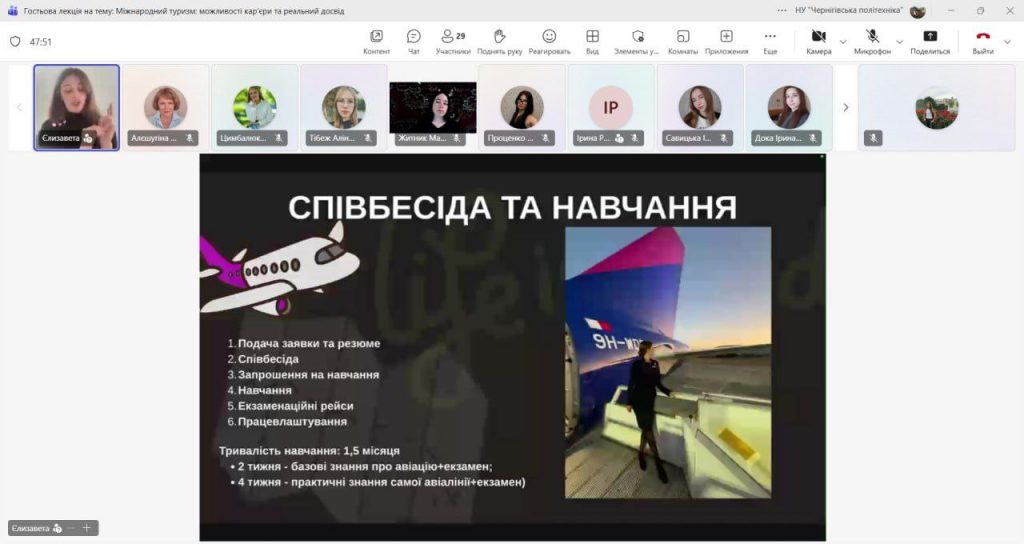Open the dropdown arrow next to Выйти
Image resolution: width=1024 pixels, height=544 pixels.
(1008, 42)
